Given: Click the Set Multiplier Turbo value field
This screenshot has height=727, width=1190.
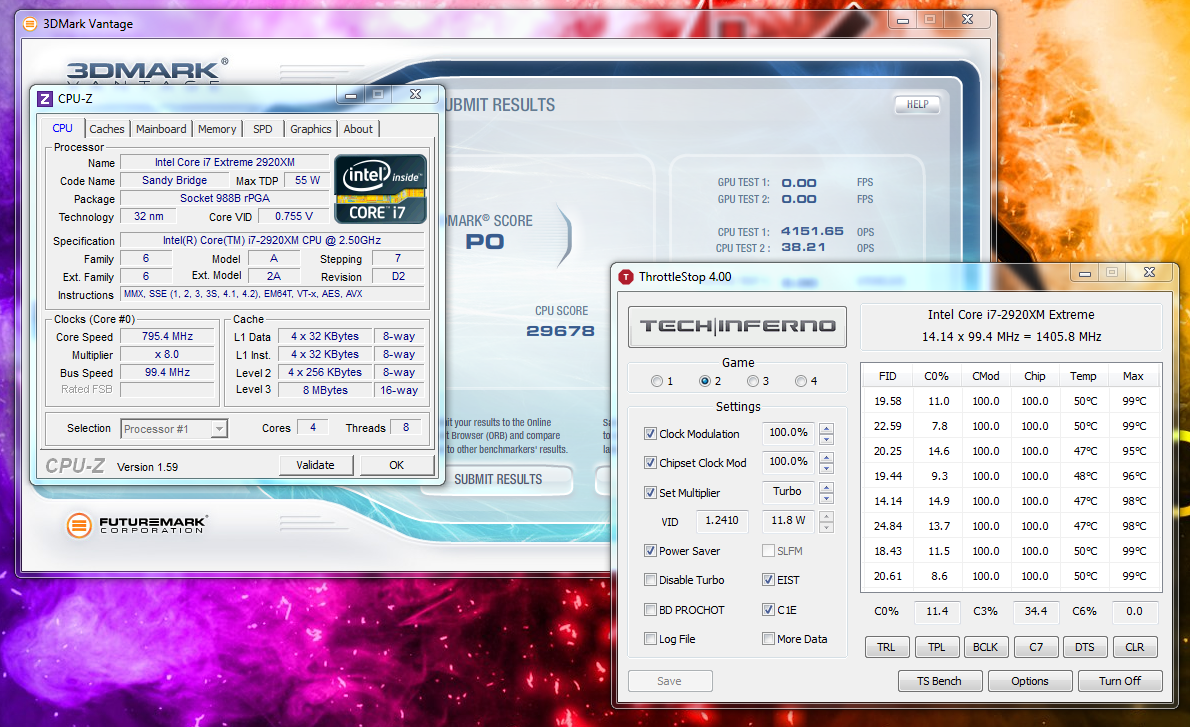Looking at the screenshot, I should (788, 492).
